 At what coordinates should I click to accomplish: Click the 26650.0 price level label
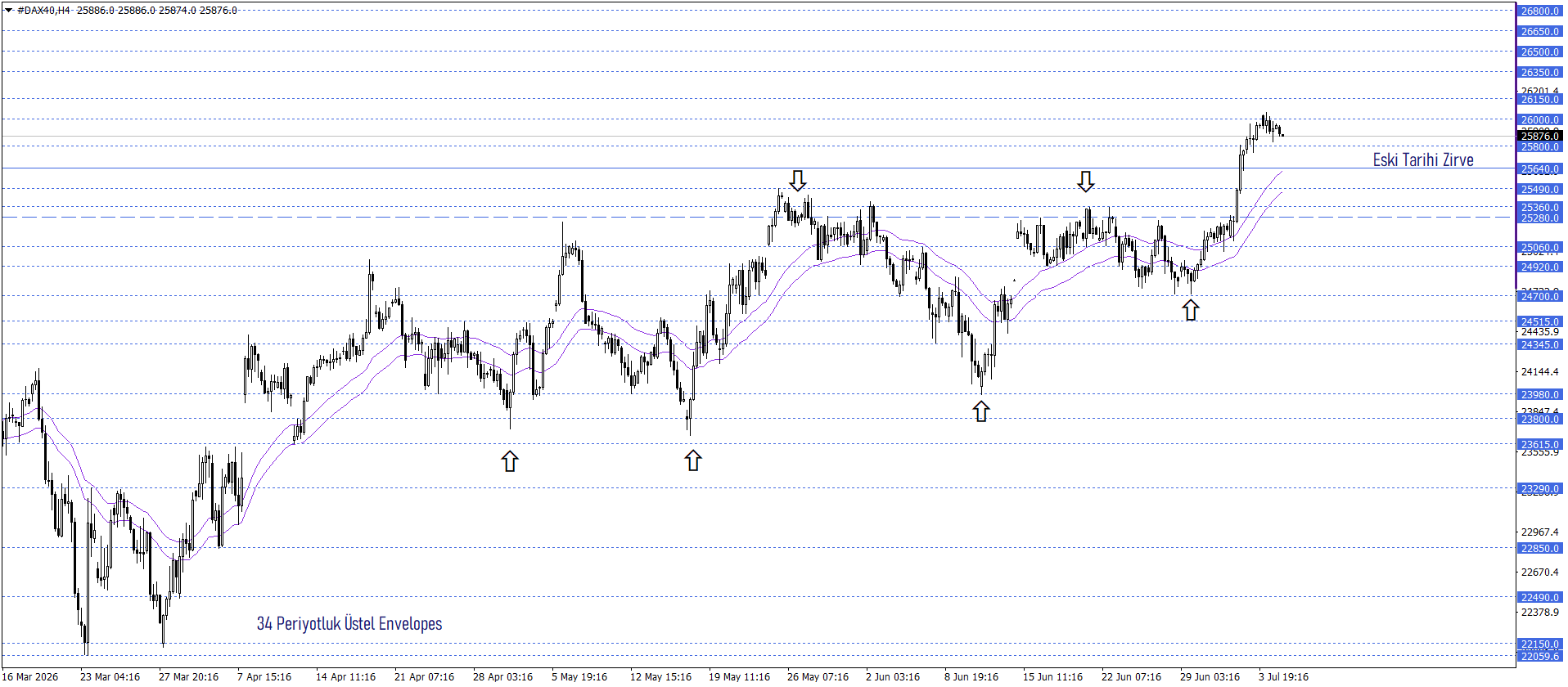1540,31
